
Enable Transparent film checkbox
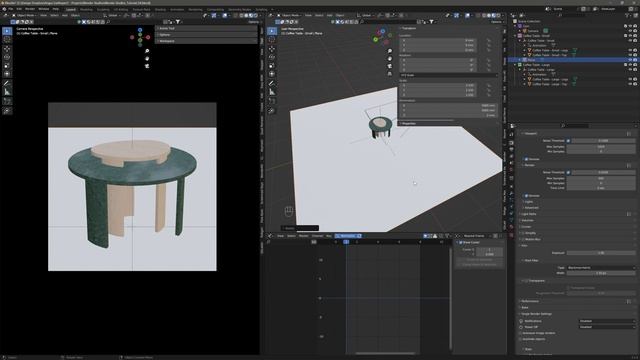[526, 281]
